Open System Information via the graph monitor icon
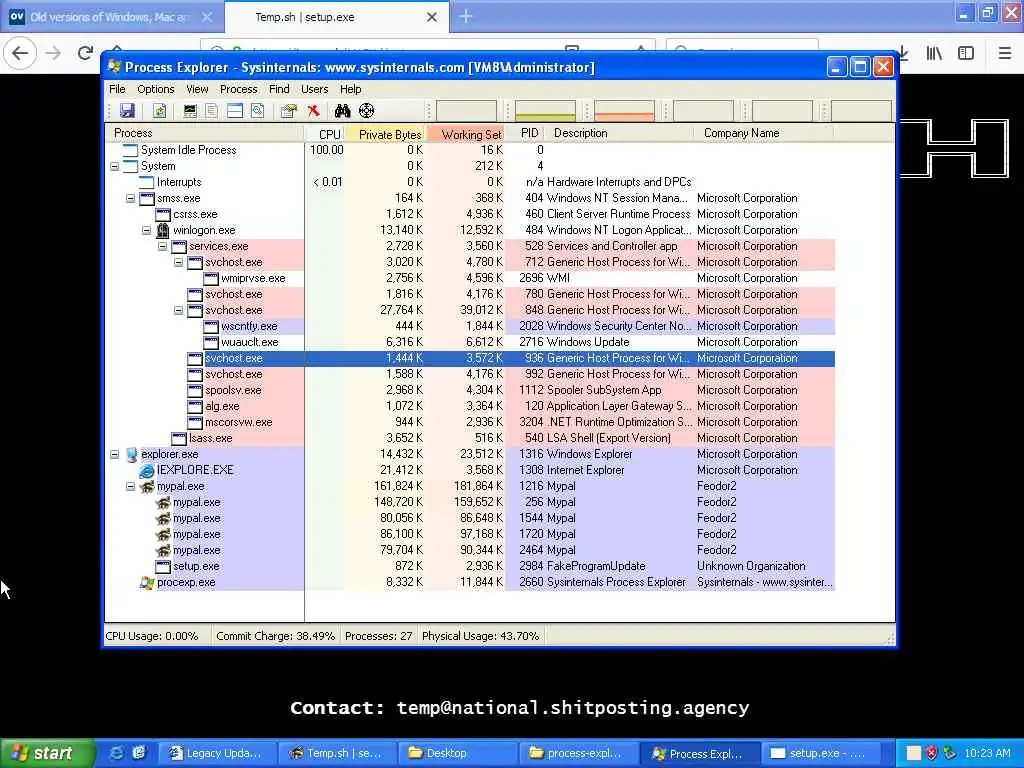1024x768 pixels. coord(189,111)
